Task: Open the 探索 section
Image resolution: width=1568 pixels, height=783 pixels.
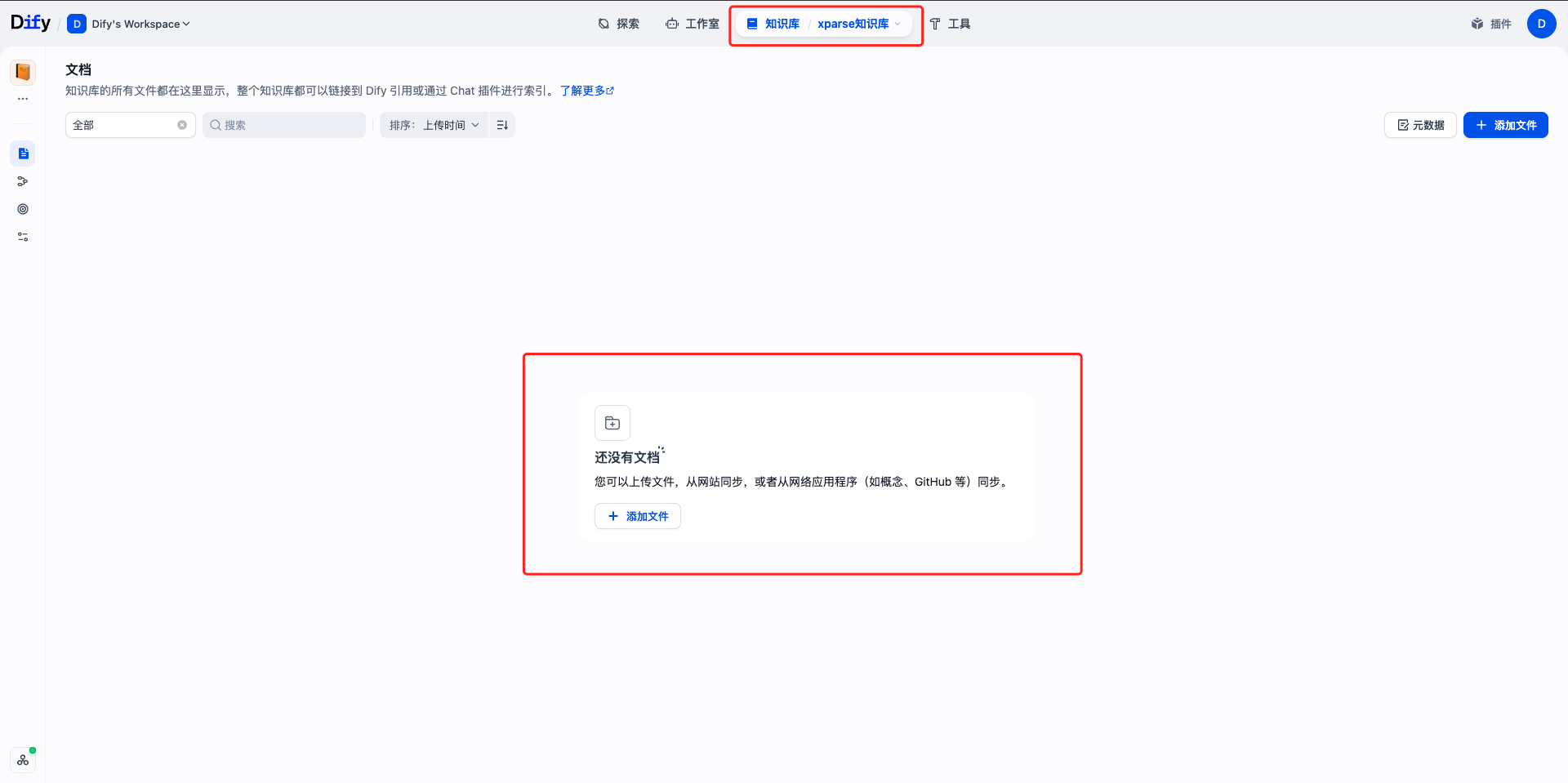Action: pyautogui.click(x=619, y=24)
